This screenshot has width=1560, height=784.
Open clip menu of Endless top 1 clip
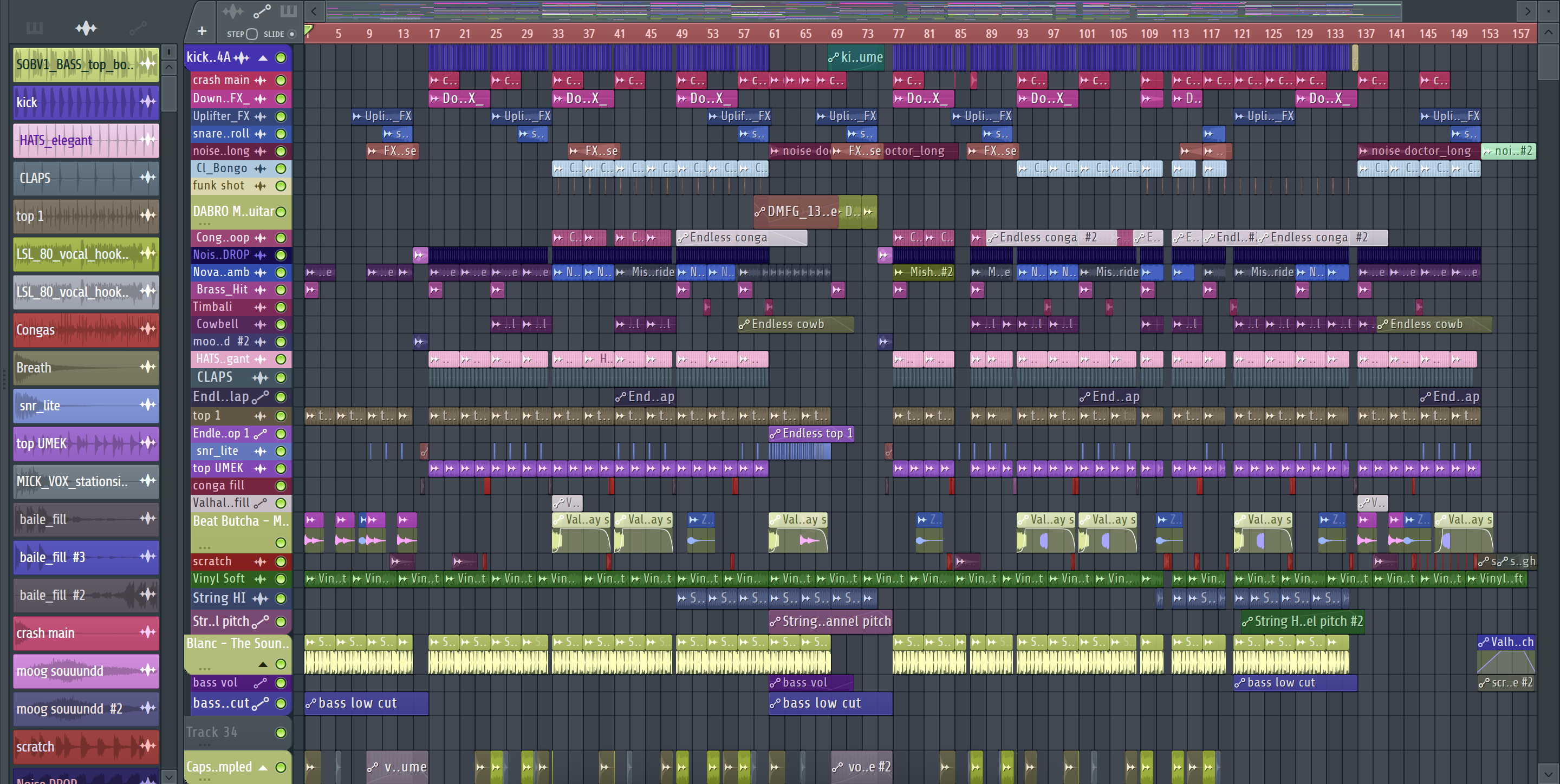tap(775, 434)
